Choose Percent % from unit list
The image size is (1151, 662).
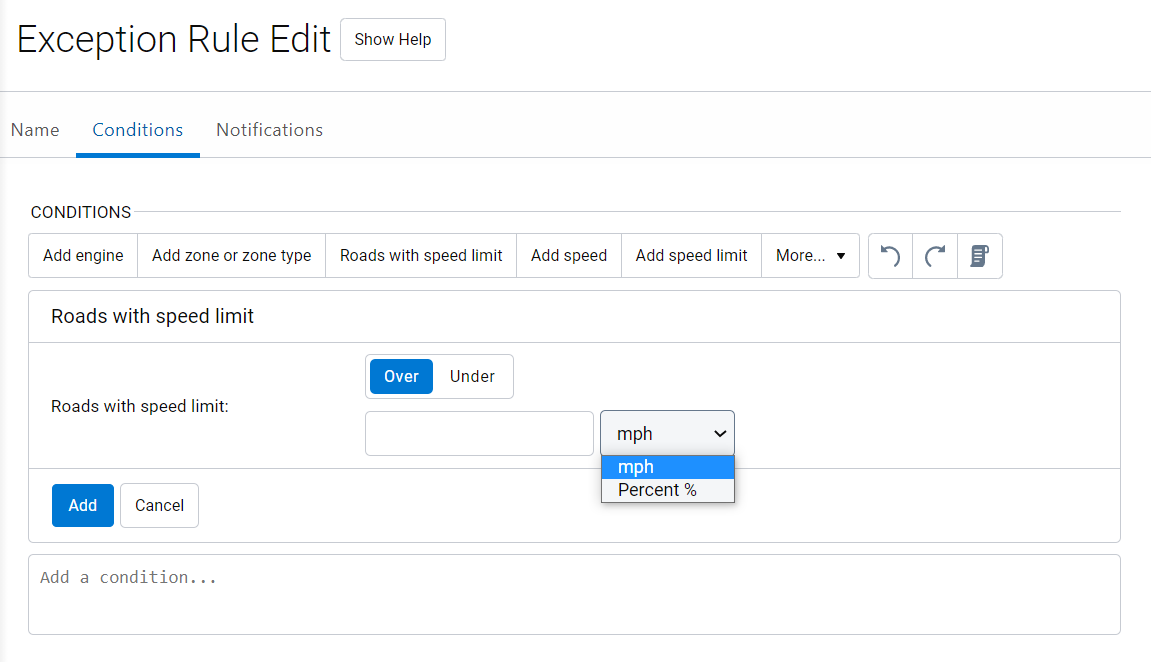coord(657,490)
